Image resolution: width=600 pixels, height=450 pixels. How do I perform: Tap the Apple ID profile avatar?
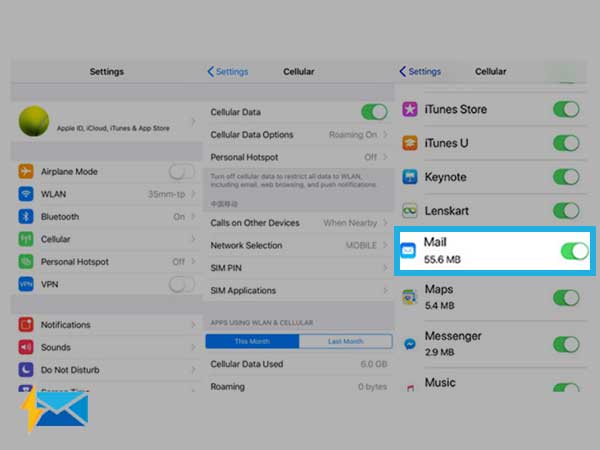34,121
